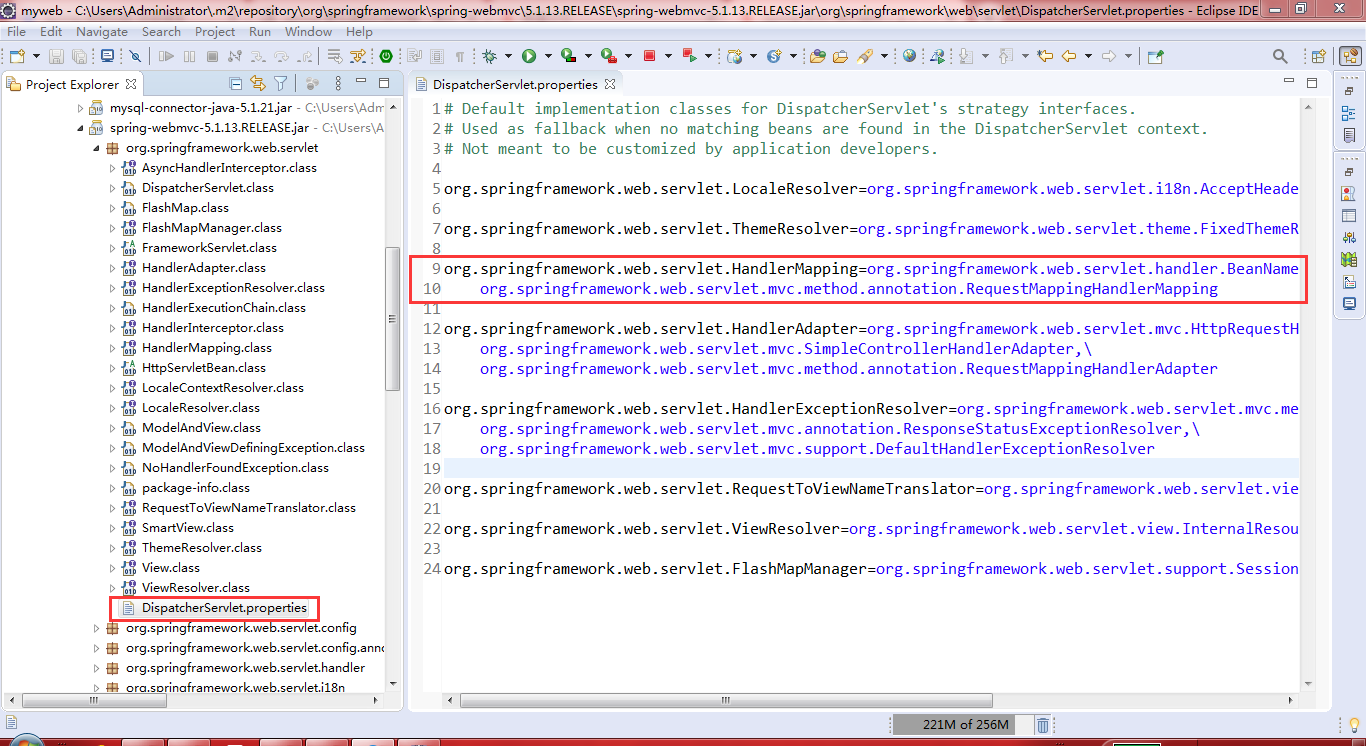
Task: Click the RequestMappingHandlerMapping text on line 10
Action: tap(1091, 289)
